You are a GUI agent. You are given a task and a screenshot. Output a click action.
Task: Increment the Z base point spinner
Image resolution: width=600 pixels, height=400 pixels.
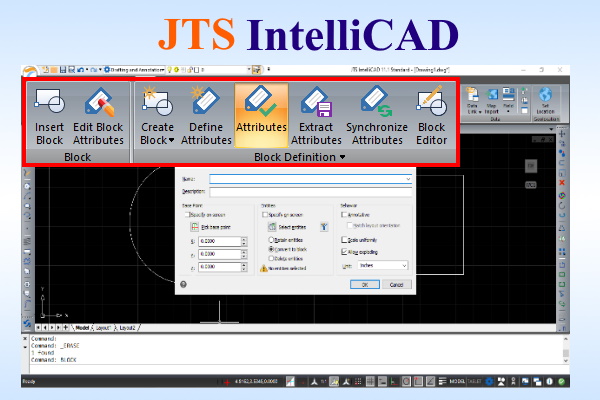244,264
